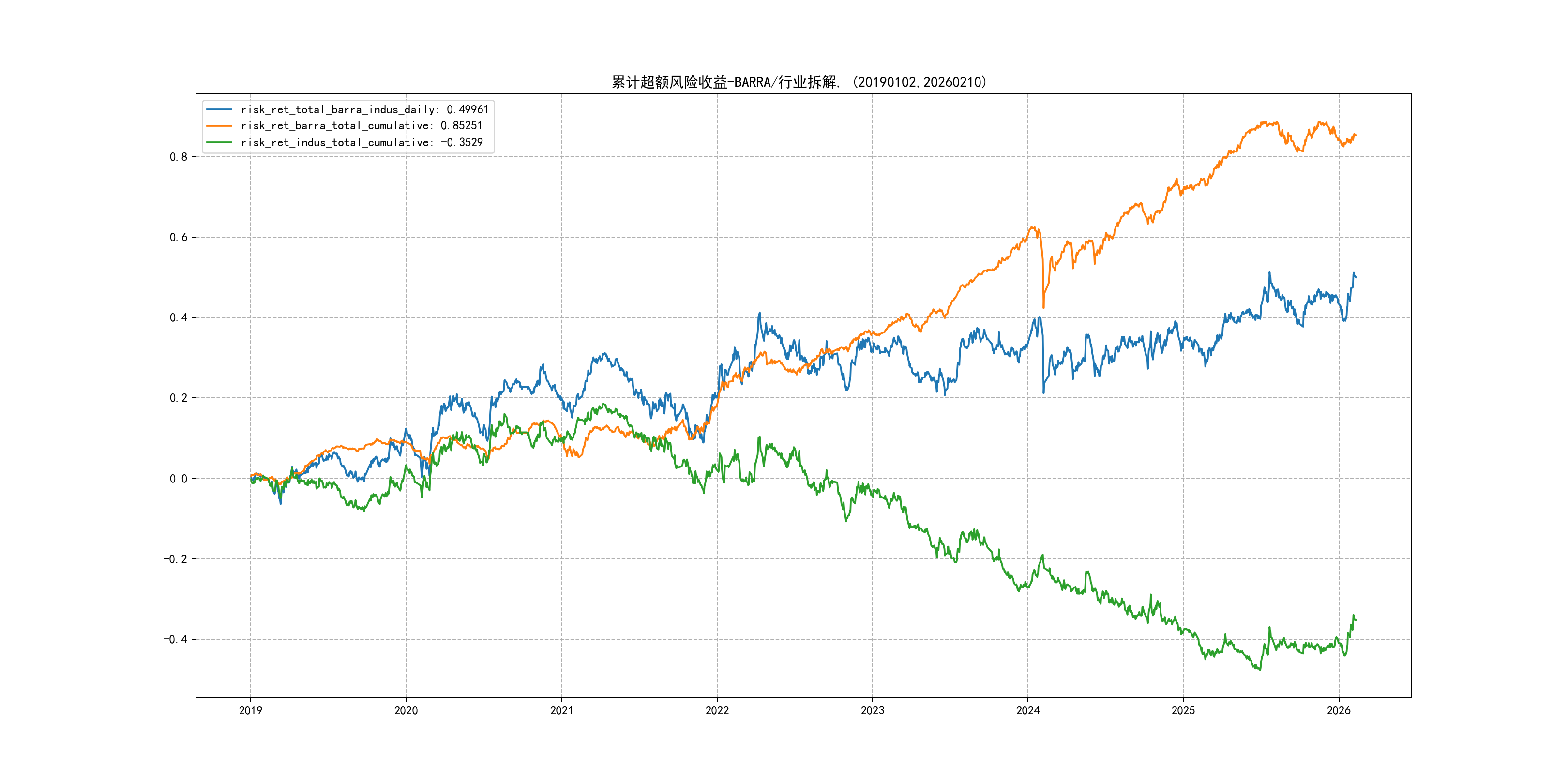The image size is (1568, 784).
Task: Click the 0.8 y-axis tick label
Action: pyautogui.click(x=179, y=157)
